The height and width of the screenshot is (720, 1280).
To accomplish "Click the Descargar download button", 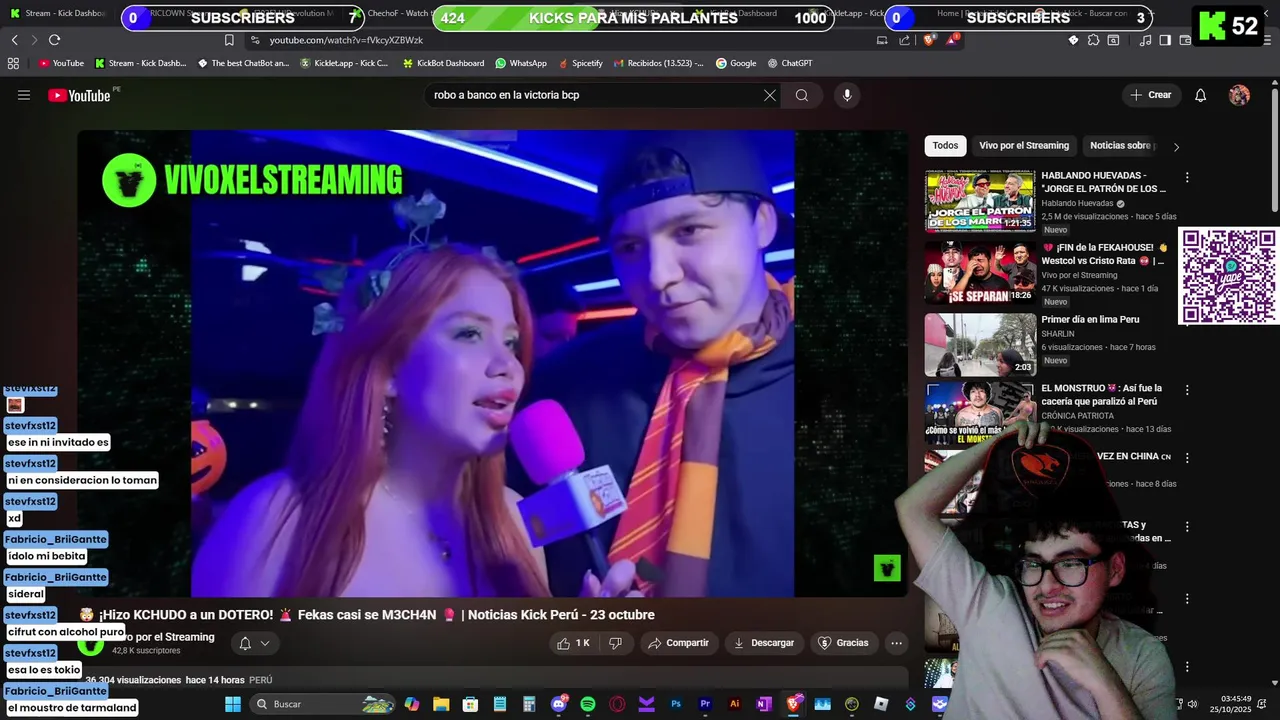I will click(x=764, y=643).
